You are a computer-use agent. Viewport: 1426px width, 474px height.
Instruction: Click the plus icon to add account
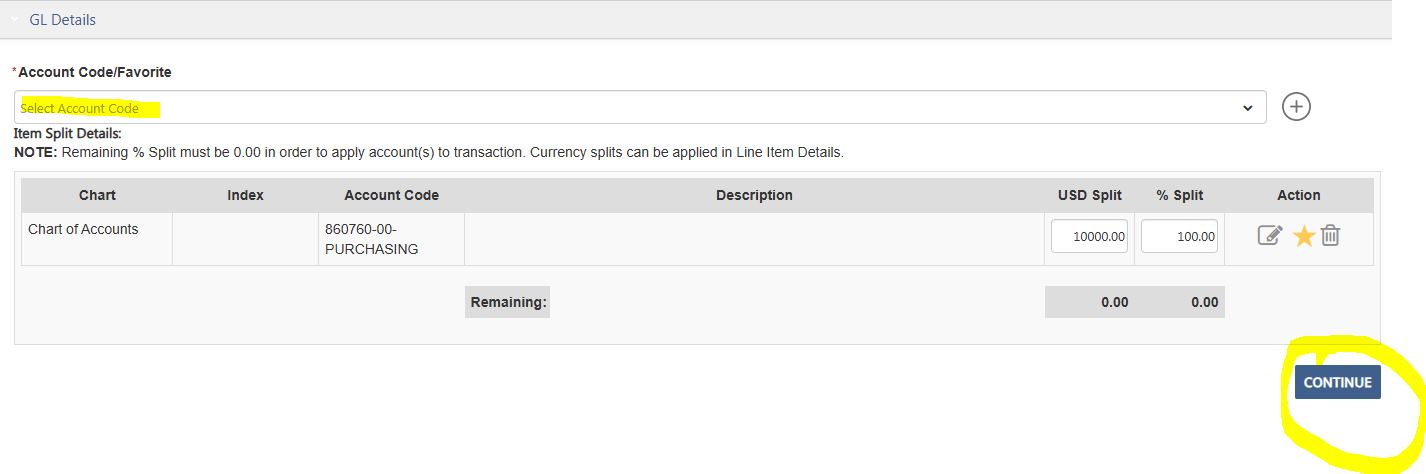click(1296, 107)
